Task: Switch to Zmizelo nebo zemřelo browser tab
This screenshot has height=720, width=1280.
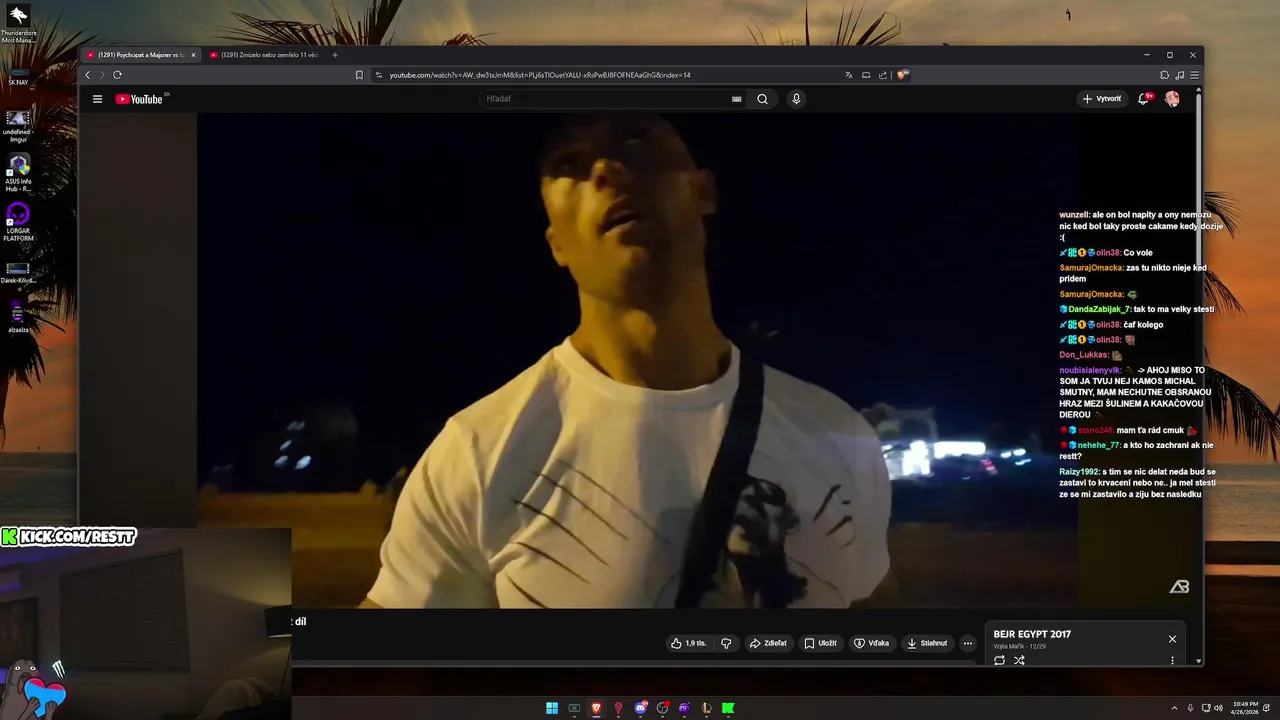Action: click(x=264, y=55)
